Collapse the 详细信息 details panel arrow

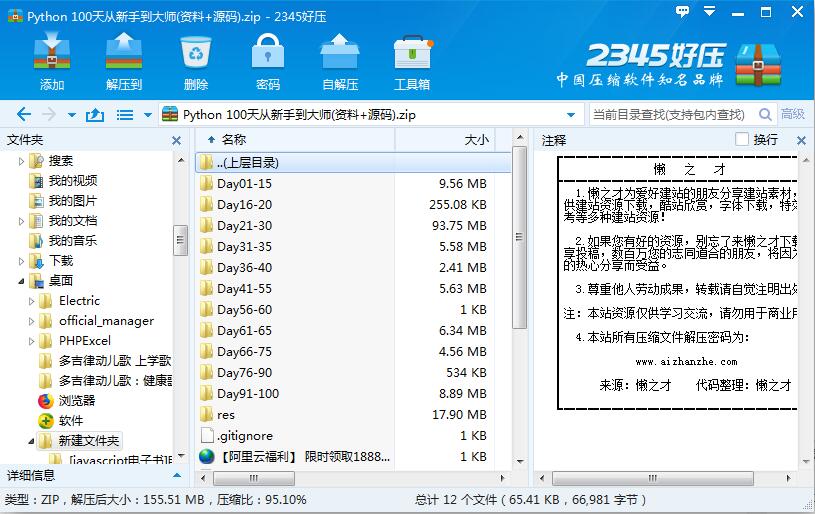[177, 475]
